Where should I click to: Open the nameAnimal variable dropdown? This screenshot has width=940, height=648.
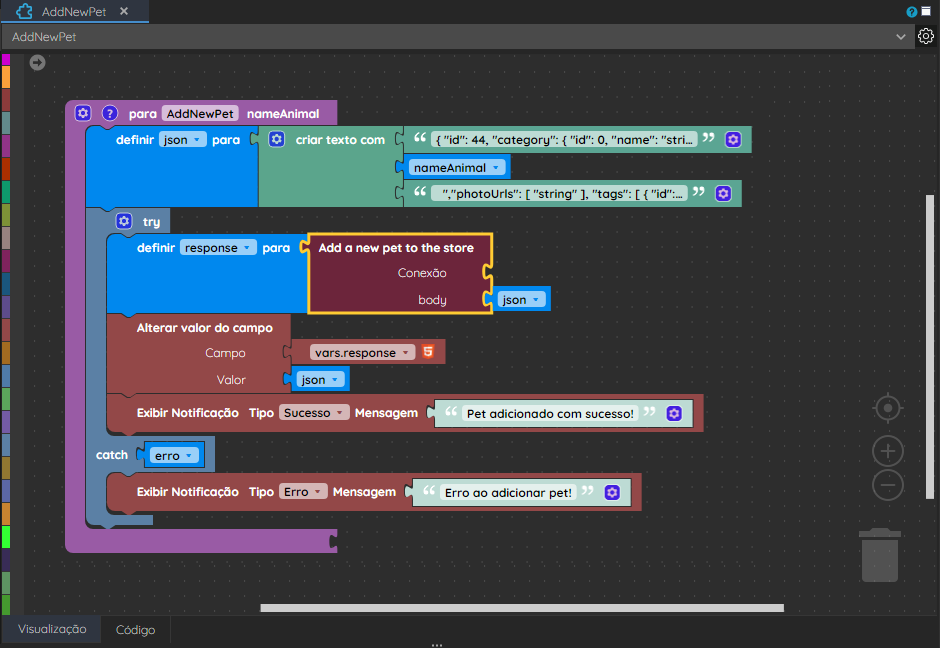pyautogui.click(x=457, y=168)
